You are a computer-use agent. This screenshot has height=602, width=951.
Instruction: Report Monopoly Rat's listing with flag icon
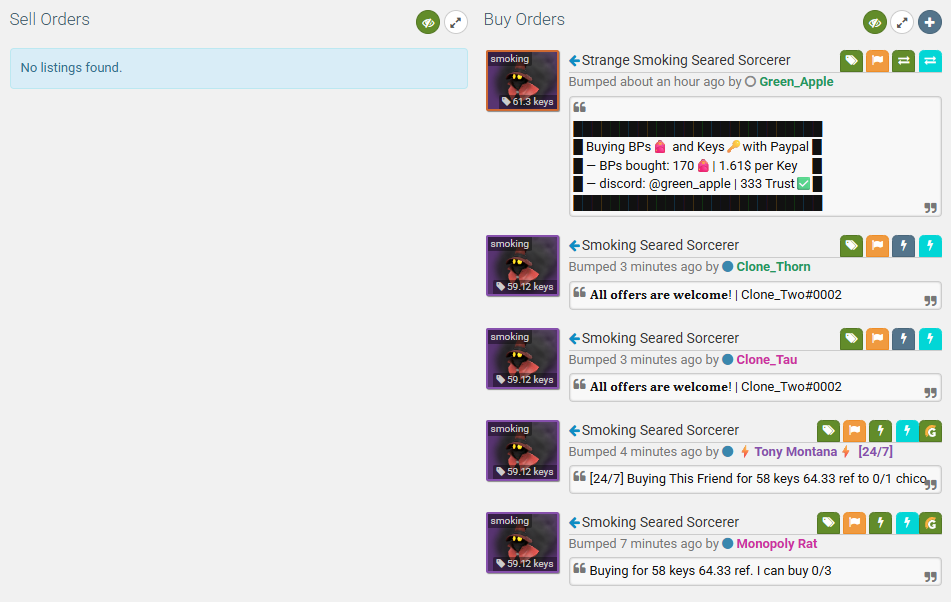855,523
